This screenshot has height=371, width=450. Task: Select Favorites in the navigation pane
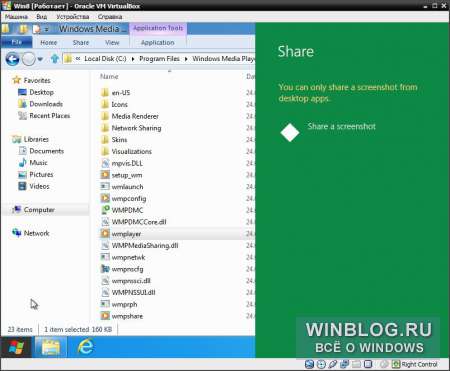[37, 80]
